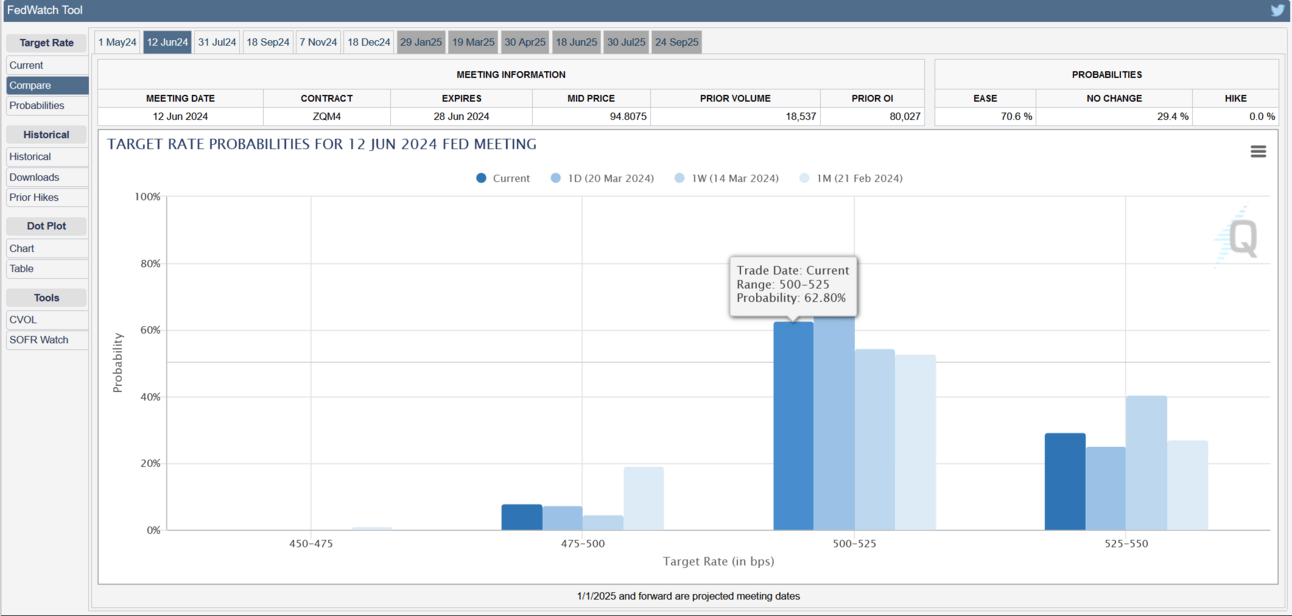Open the 7 Nov24 meeting tab
Screen dimensions: 1292x616
pos(318,42)
